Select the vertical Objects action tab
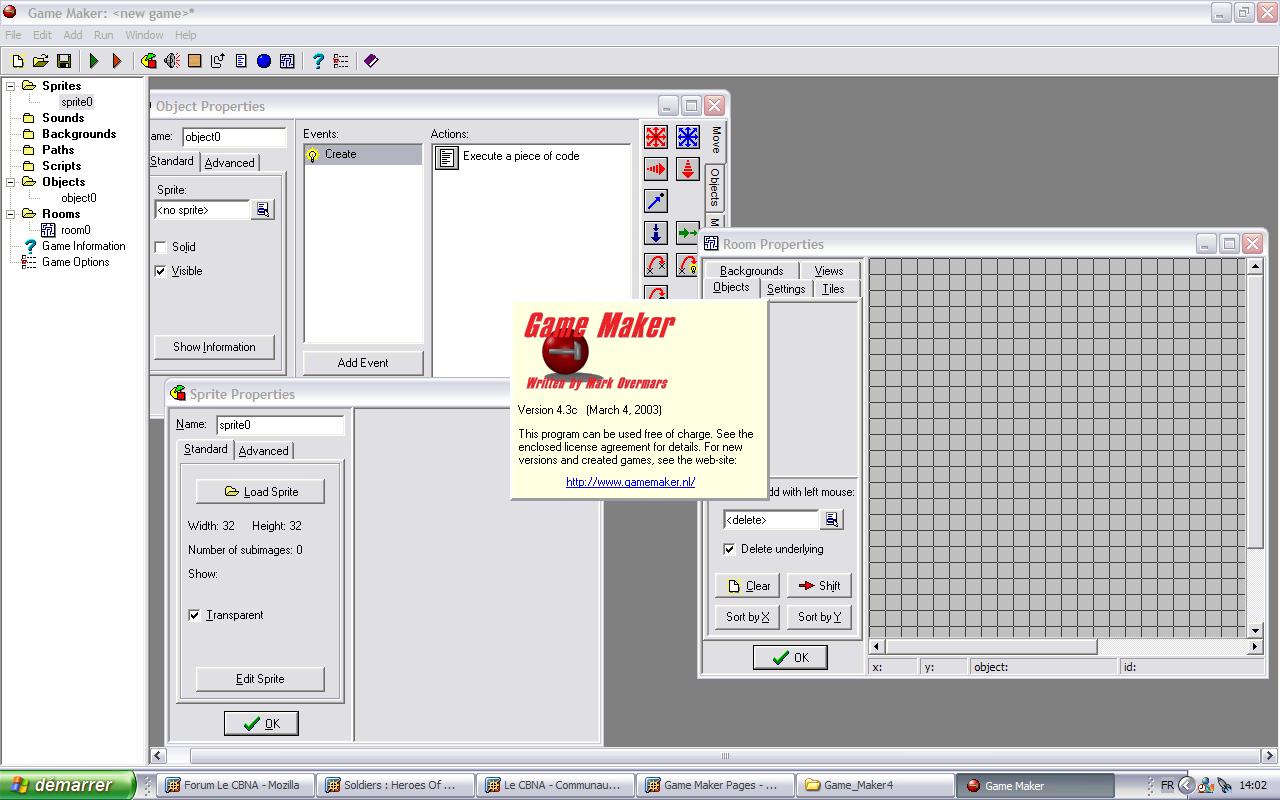The height and width of the screenshot is (800, 1280). click(x=715, y=187)
